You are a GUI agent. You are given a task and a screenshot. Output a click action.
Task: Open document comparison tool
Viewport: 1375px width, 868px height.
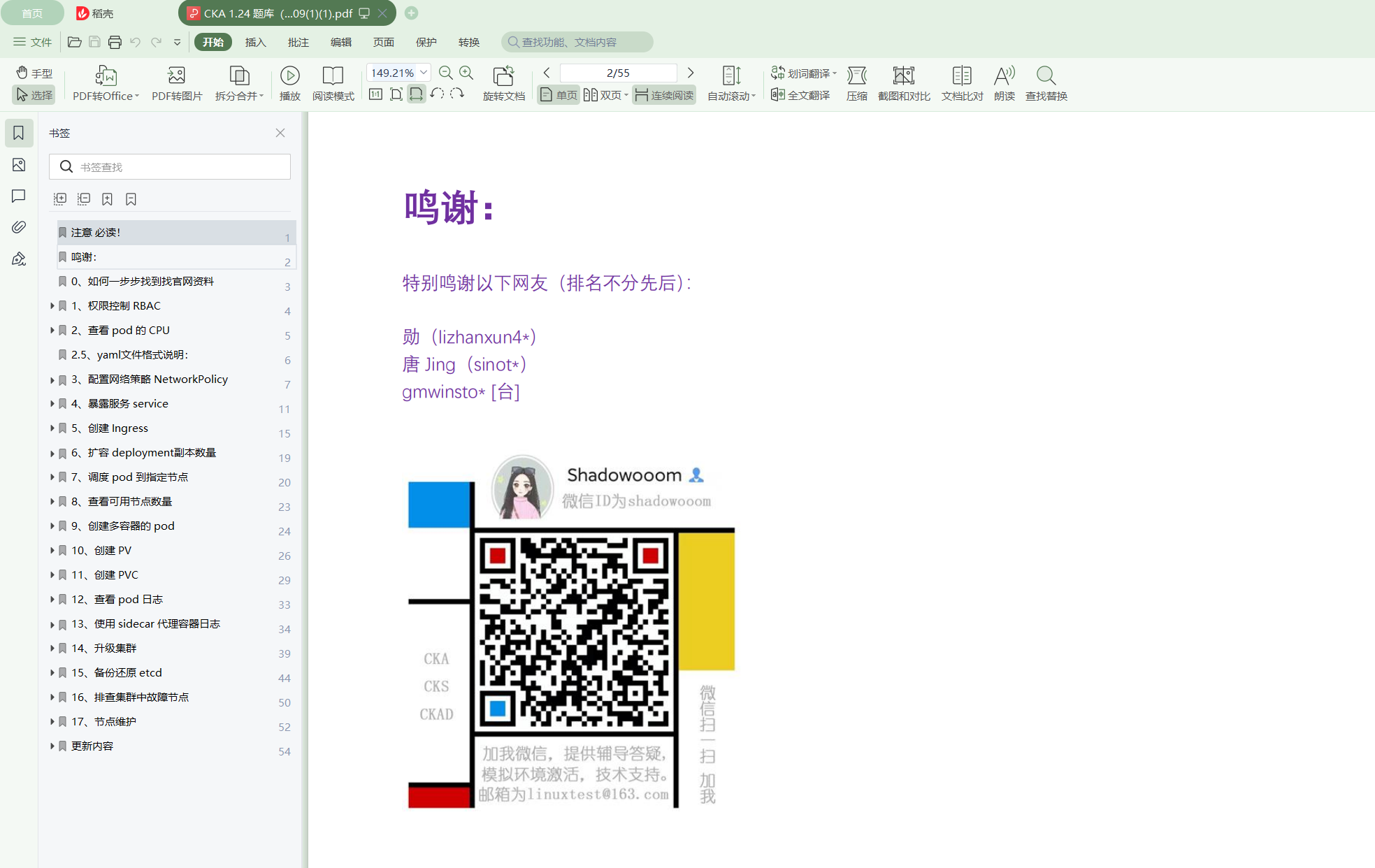pos(962,83)
